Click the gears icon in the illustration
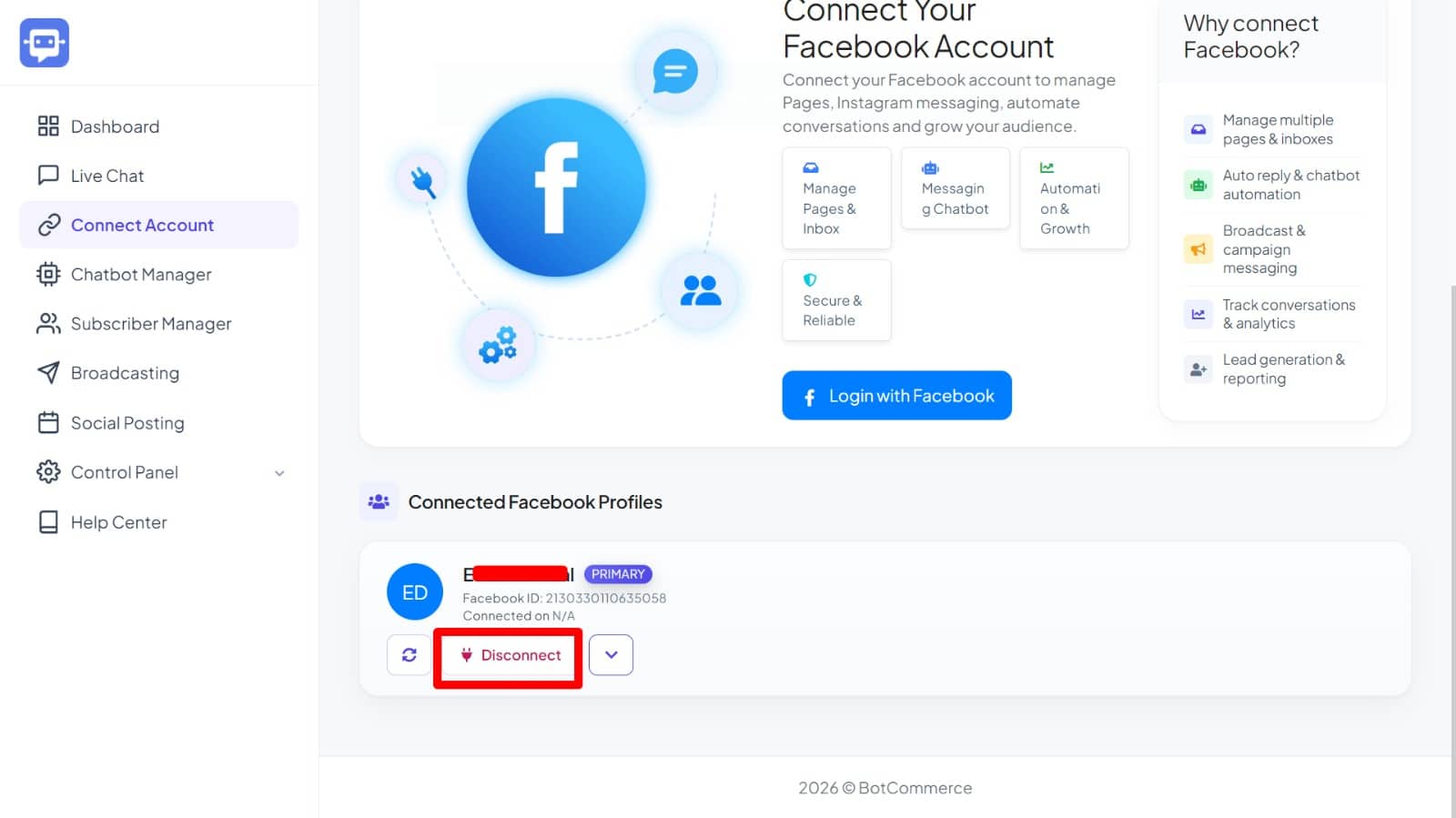1456x818 pixels. click(x=499, y=345)
